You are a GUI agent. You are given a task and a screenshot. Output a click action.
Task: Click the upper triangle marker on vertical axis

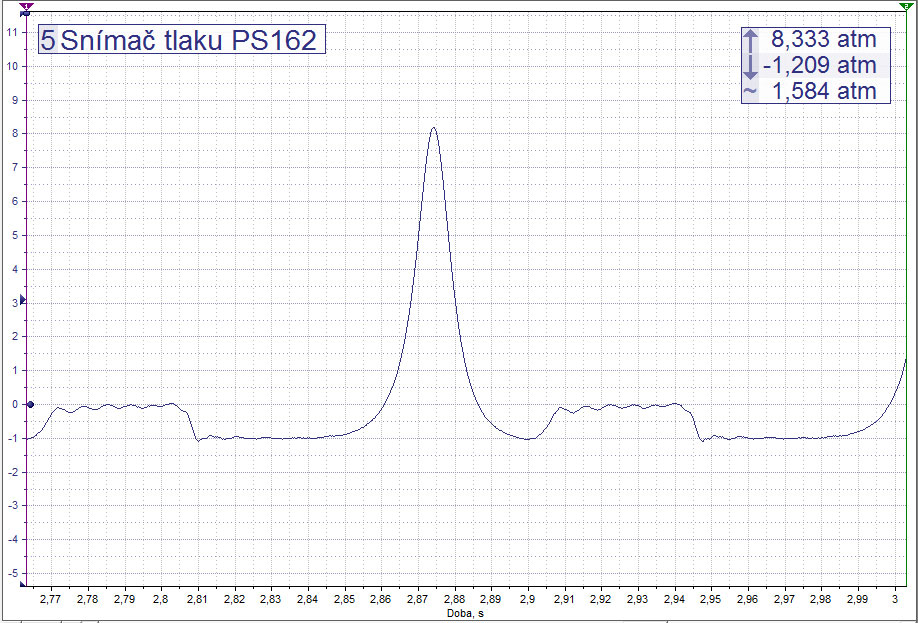click(x=23, y=300)
